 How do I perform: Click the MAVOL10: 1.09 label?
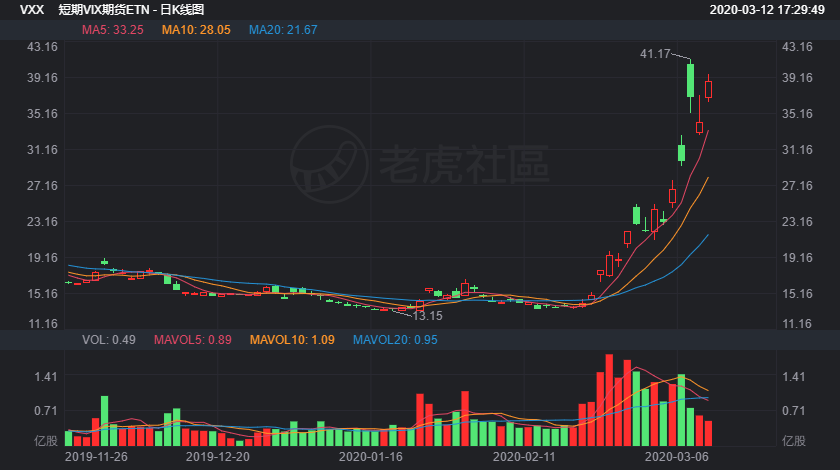point(292,340)
